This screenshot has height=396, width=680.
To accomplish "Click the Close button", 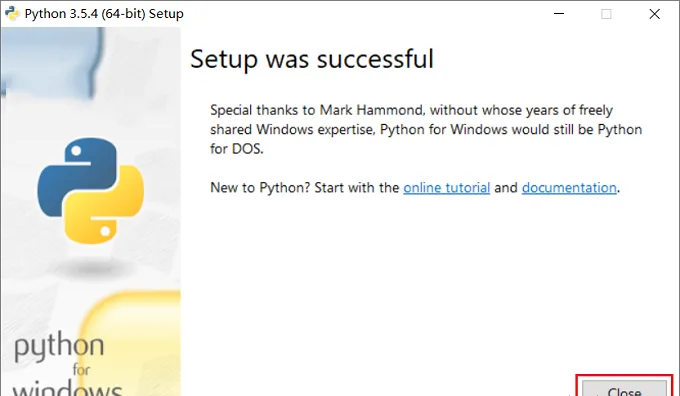I will (x=624, y=388).
